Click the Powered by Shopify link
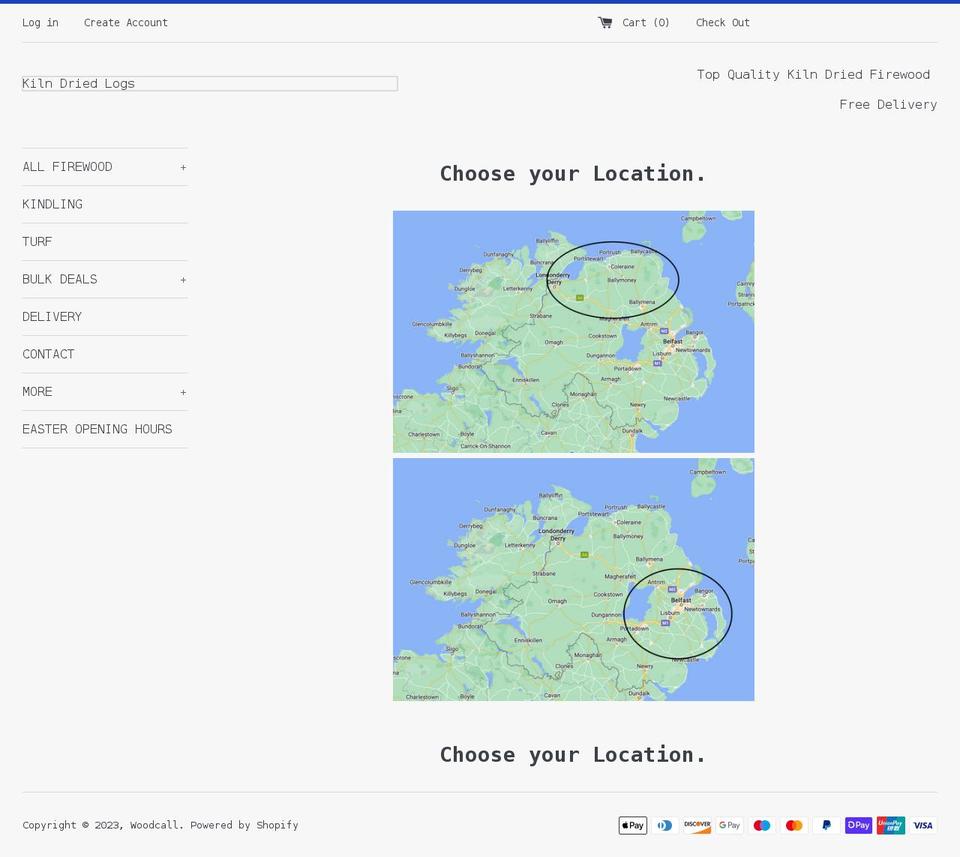The image size is (960, 857). point(244,825)
